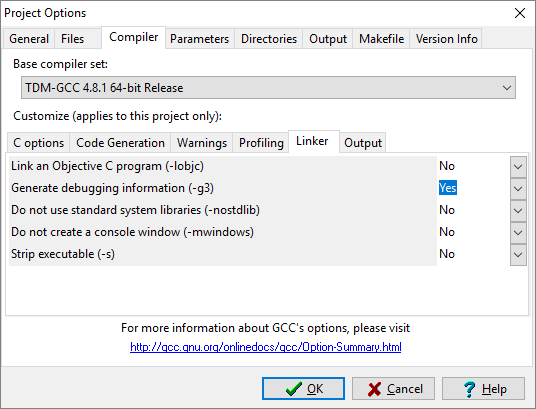Select the C options sub-tab

tap(39, 143)
